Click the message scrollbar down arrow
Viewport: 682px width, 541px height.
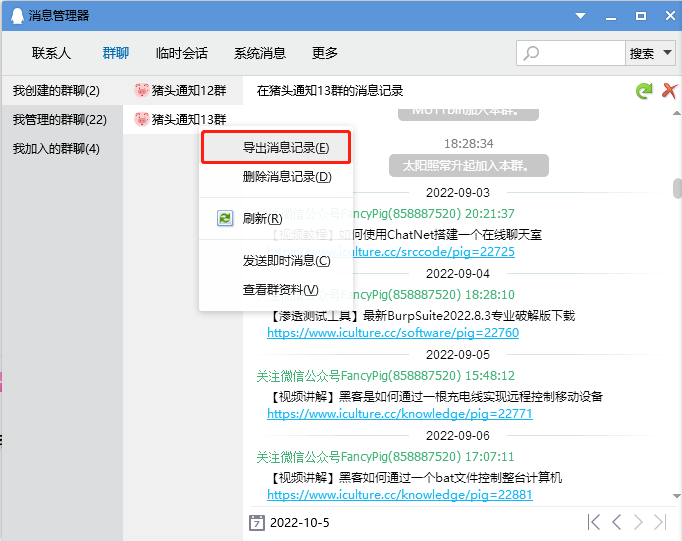coord(676,496)
